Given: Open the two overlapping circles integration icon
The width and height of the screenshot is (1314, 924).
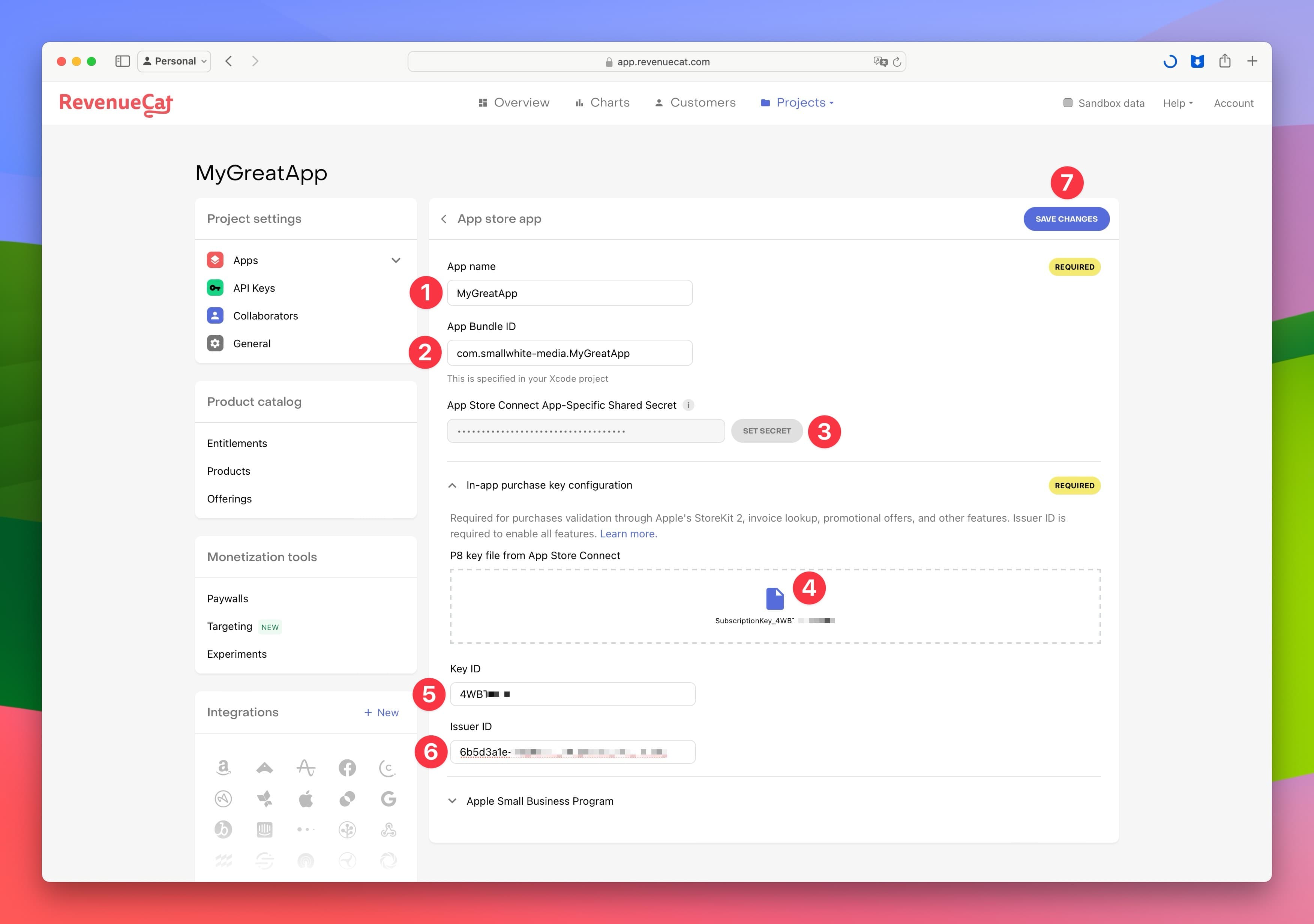Looking at the screenshot, I should [347, 799].
